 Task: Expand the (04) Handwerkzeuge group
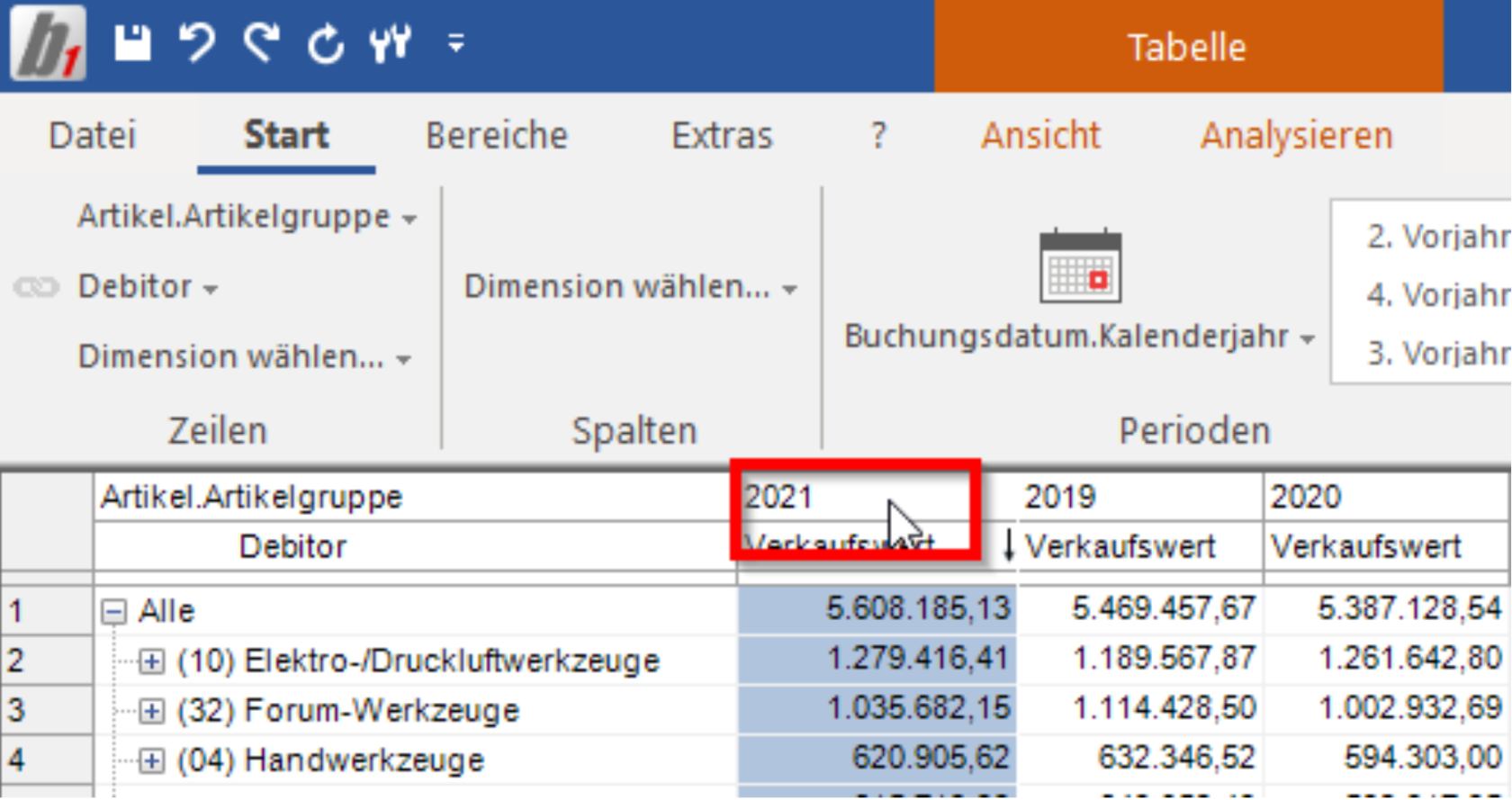(152, 761)
